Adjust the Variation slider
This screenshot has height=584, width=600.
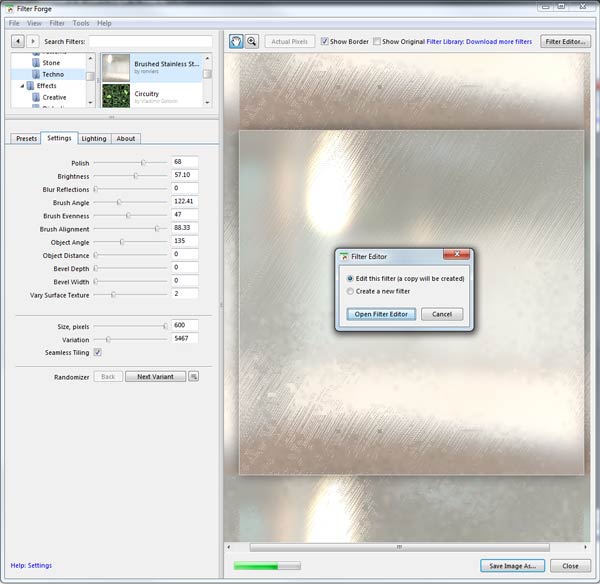[x=108, y=339]
